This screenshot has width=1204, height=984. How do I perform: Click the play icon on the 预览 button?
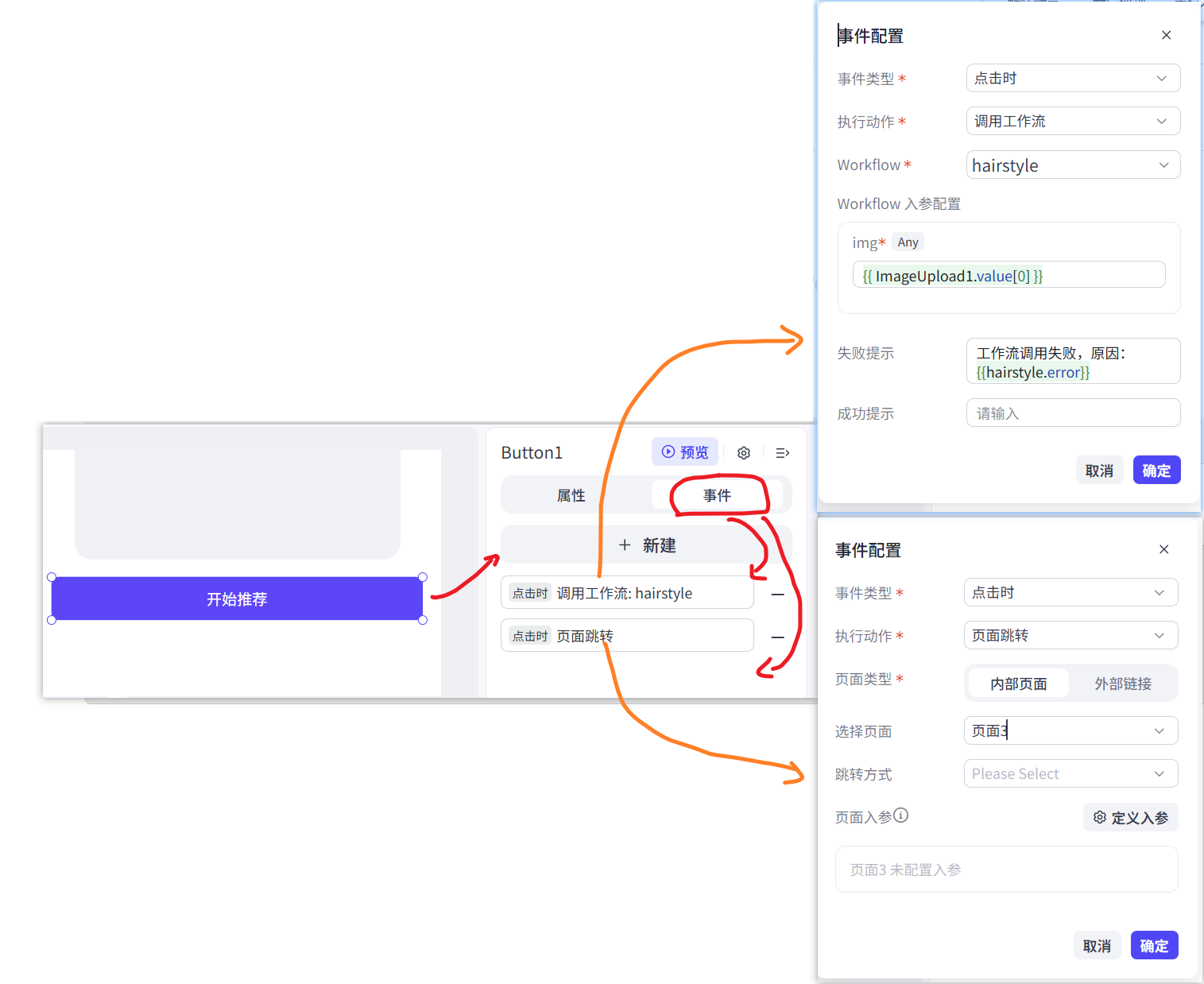668,451
